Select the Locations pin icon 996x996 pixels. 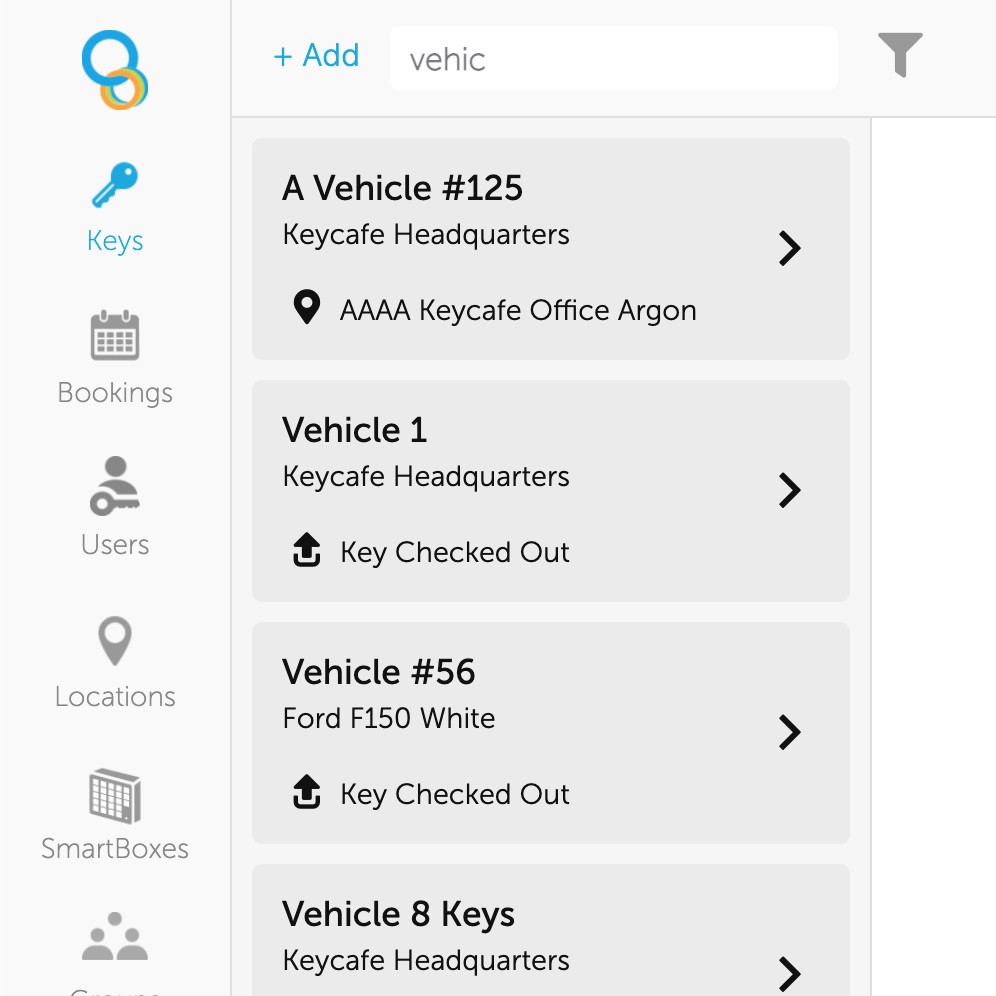click(x=114, y=640)
